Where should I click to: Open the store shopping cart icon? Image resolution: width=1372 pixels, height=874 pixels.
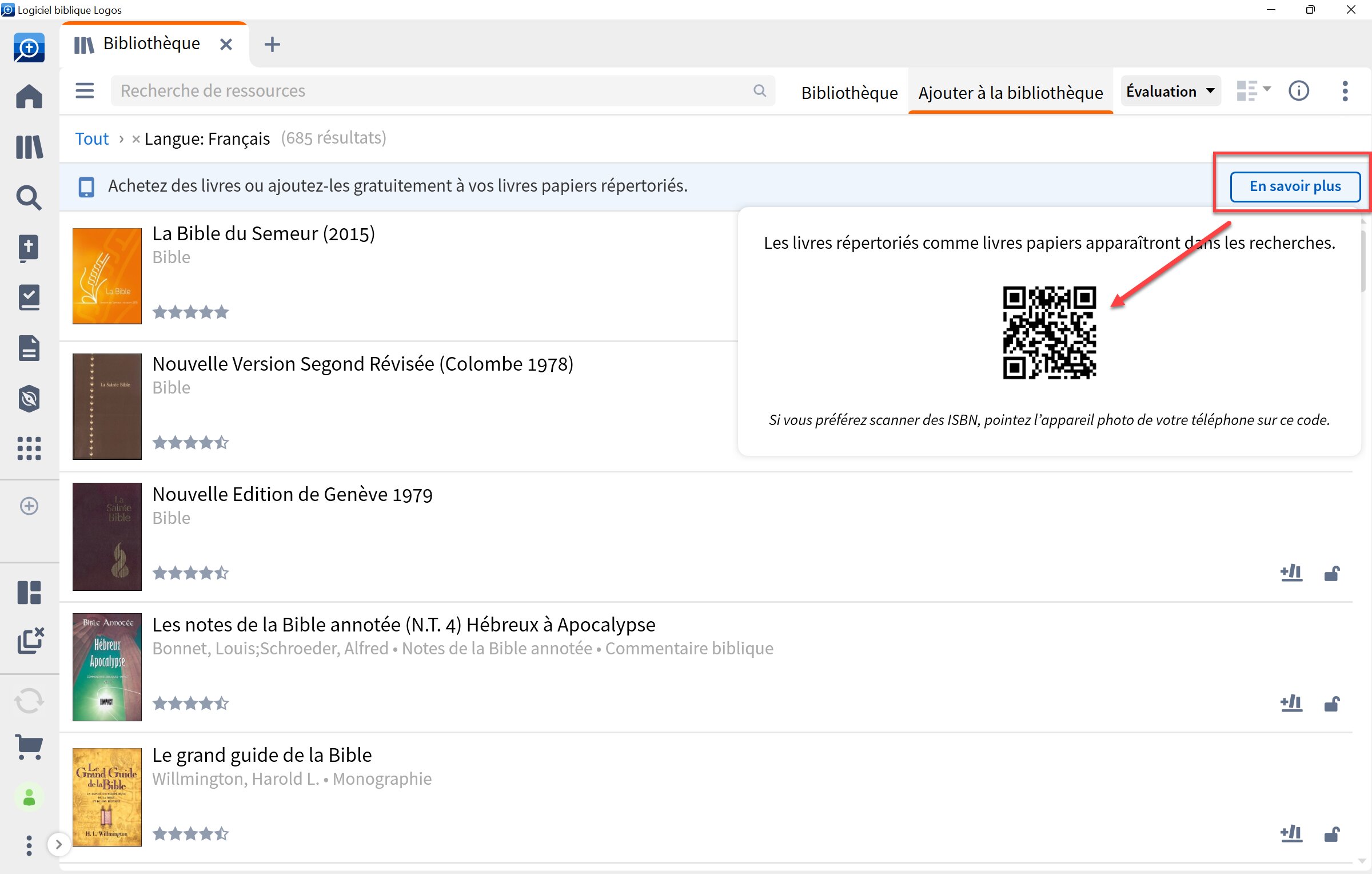click(x=29, y=746)
